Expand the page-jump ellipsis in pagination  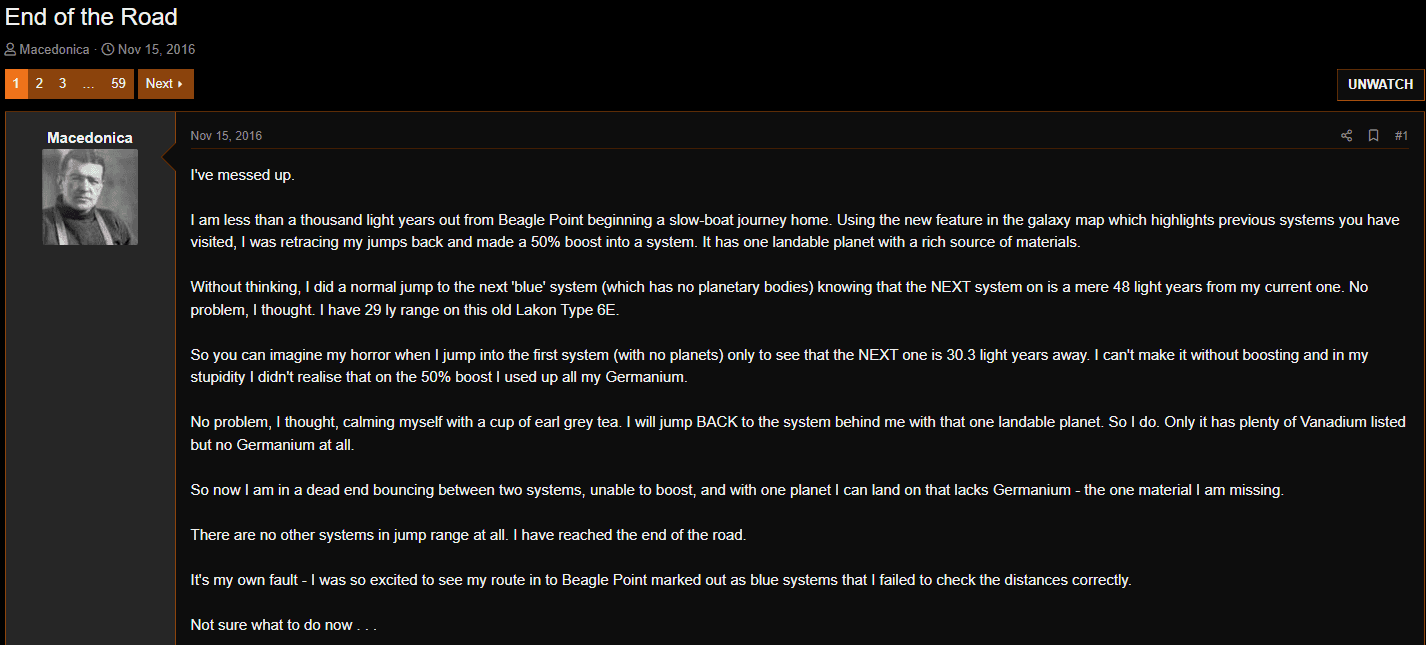click(x=88, y=84)
